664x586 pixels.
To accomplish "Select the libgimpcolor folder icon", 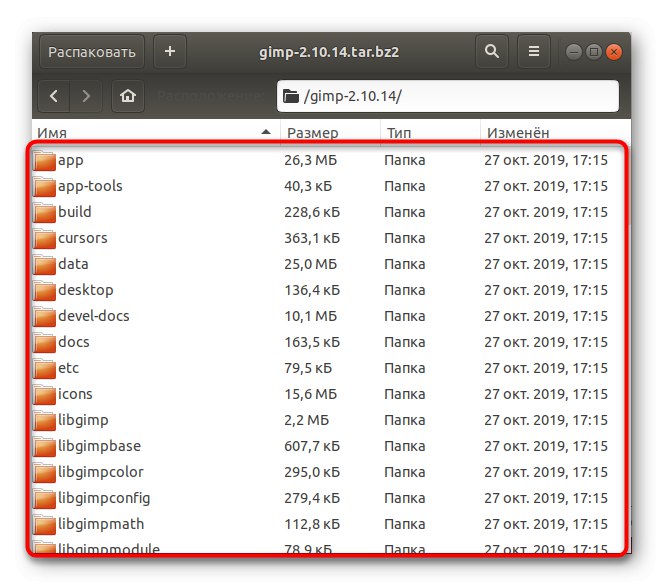I will tap(44, 472).
